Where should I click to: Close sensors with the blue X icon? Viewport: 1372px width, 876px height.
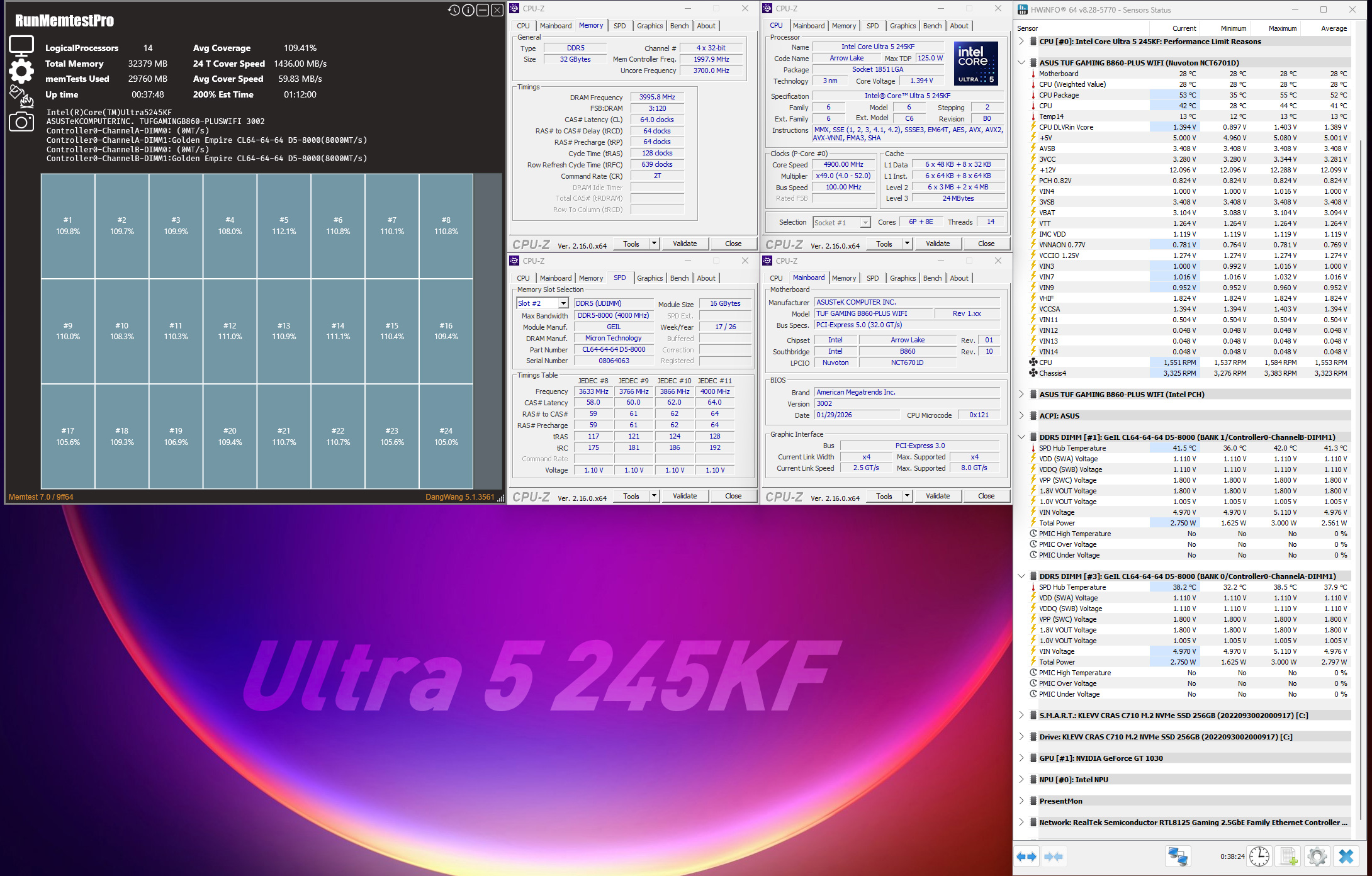1346,856
